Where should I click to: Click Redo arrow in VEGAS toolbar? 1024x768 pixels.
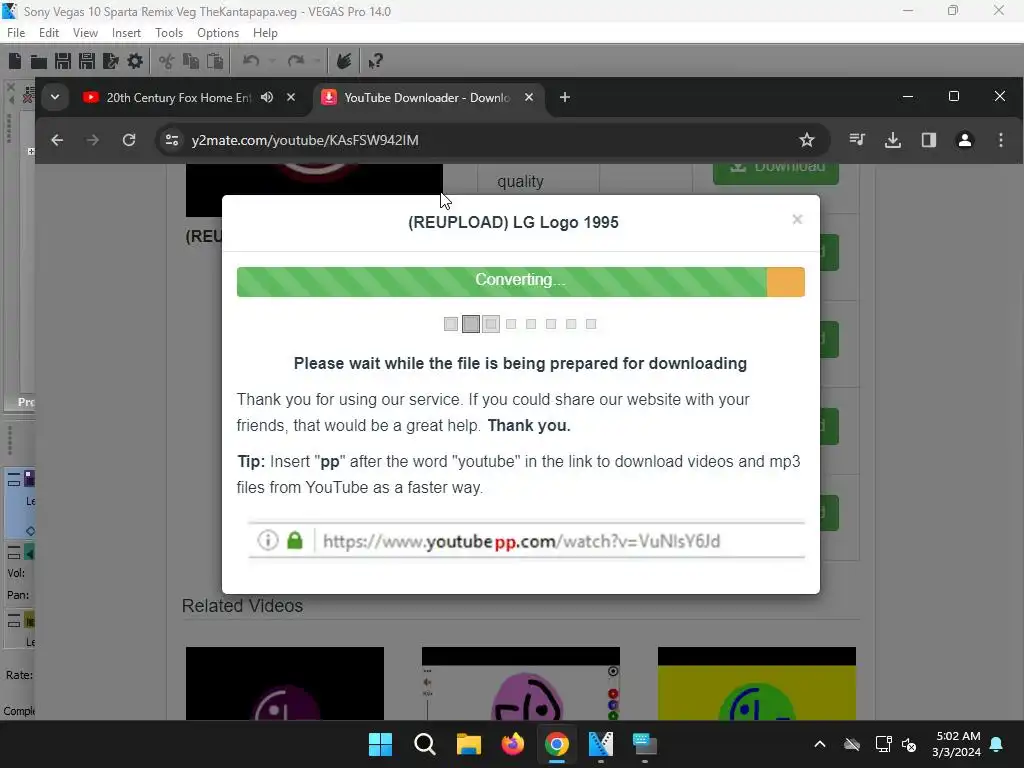click(x=296, y=61)
